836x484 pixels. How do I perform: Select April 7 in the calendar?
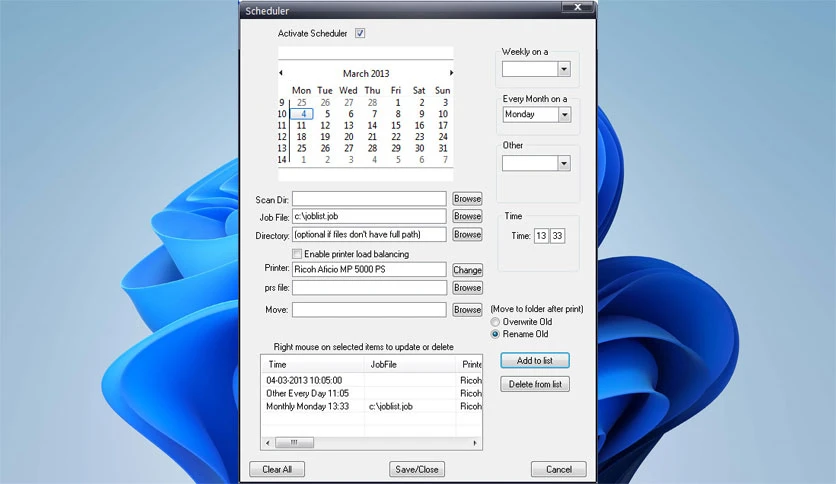pos(445,160)
